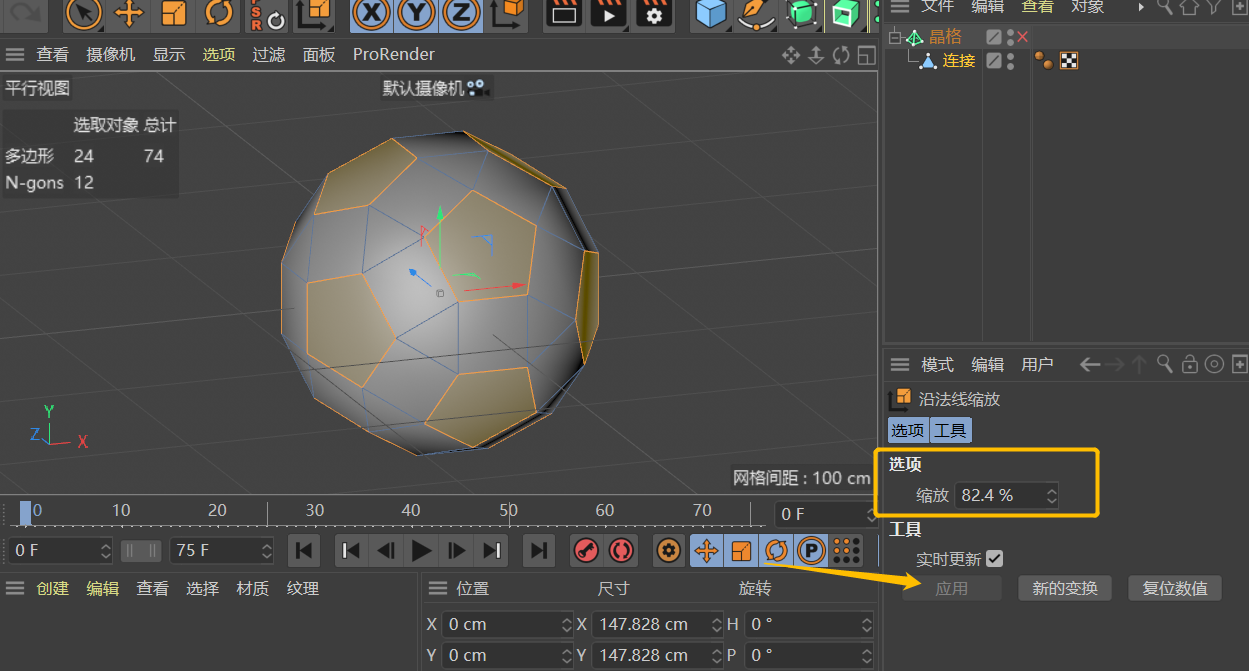
Task: Click the attribute manager search magnifier
Action: pyautogui.click(x=1165, y=365)
